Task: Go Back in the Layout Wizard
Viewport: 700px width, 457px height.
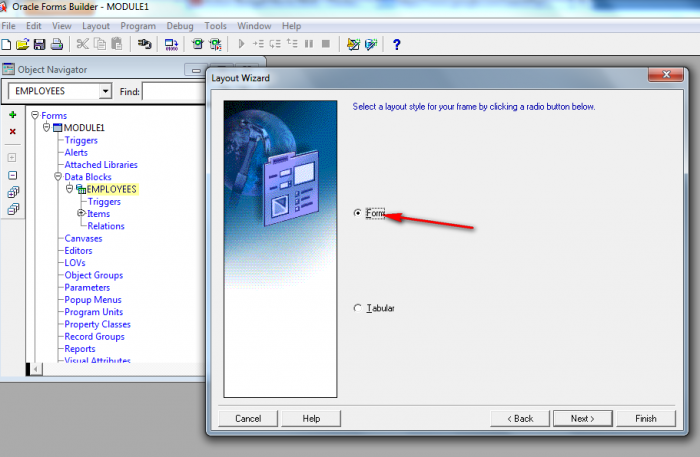Action: click(520, 419)
